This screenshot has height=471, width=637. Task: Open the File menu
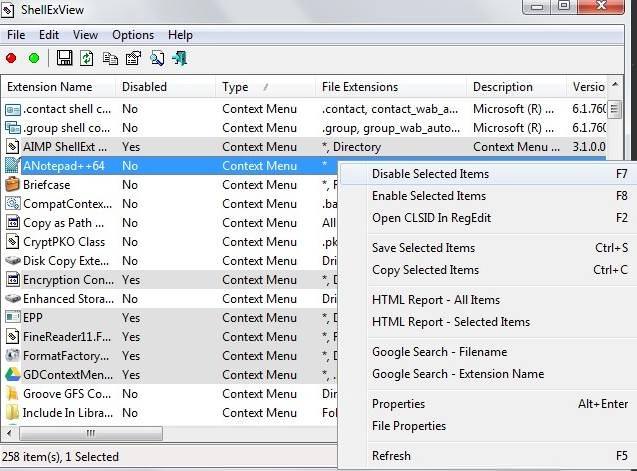16,35
